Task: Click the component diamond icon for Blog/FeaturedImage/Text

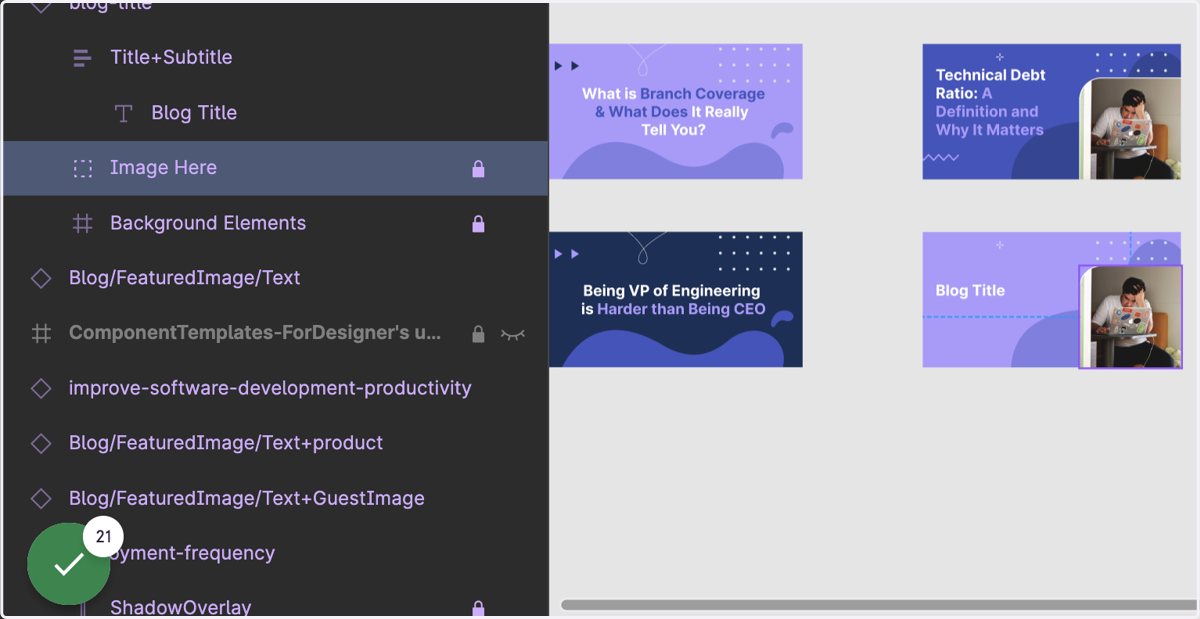Action: pos(41,278)
